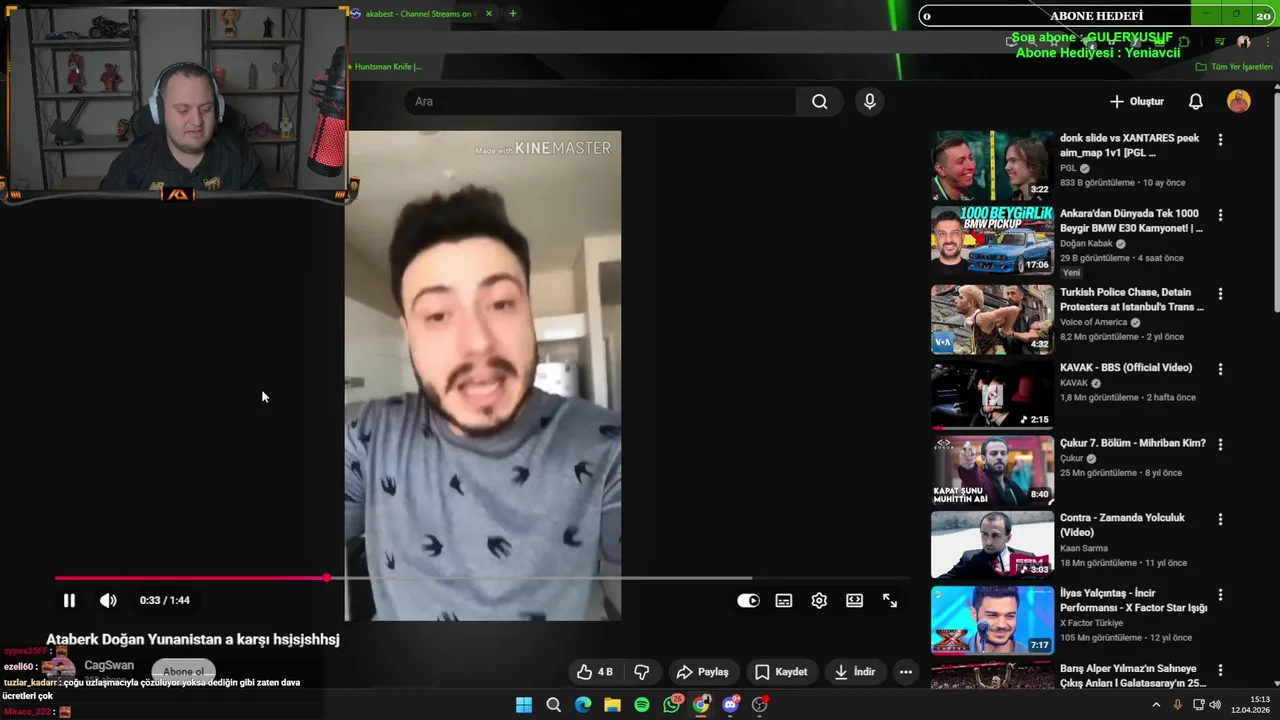Screen dimensions: 1280x720
Task: Open WhatsApp from the taskbar
Action: pyautogui.click(x=671, y=705)
